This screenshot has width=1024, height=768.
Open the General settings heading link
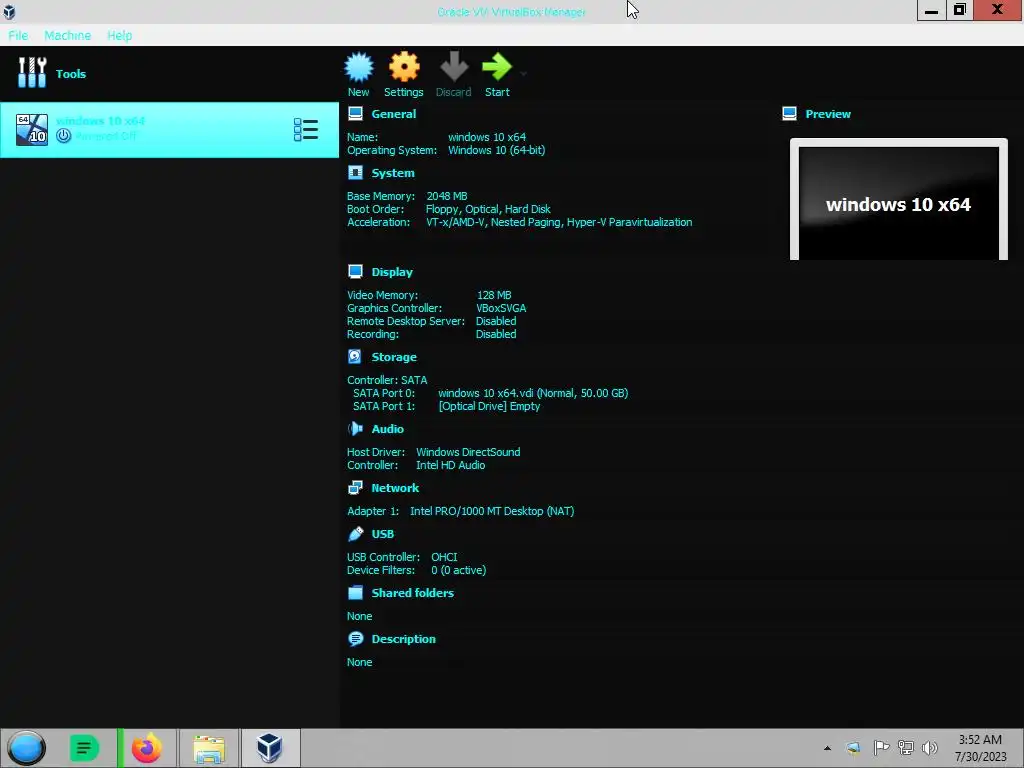coord(394,114)
